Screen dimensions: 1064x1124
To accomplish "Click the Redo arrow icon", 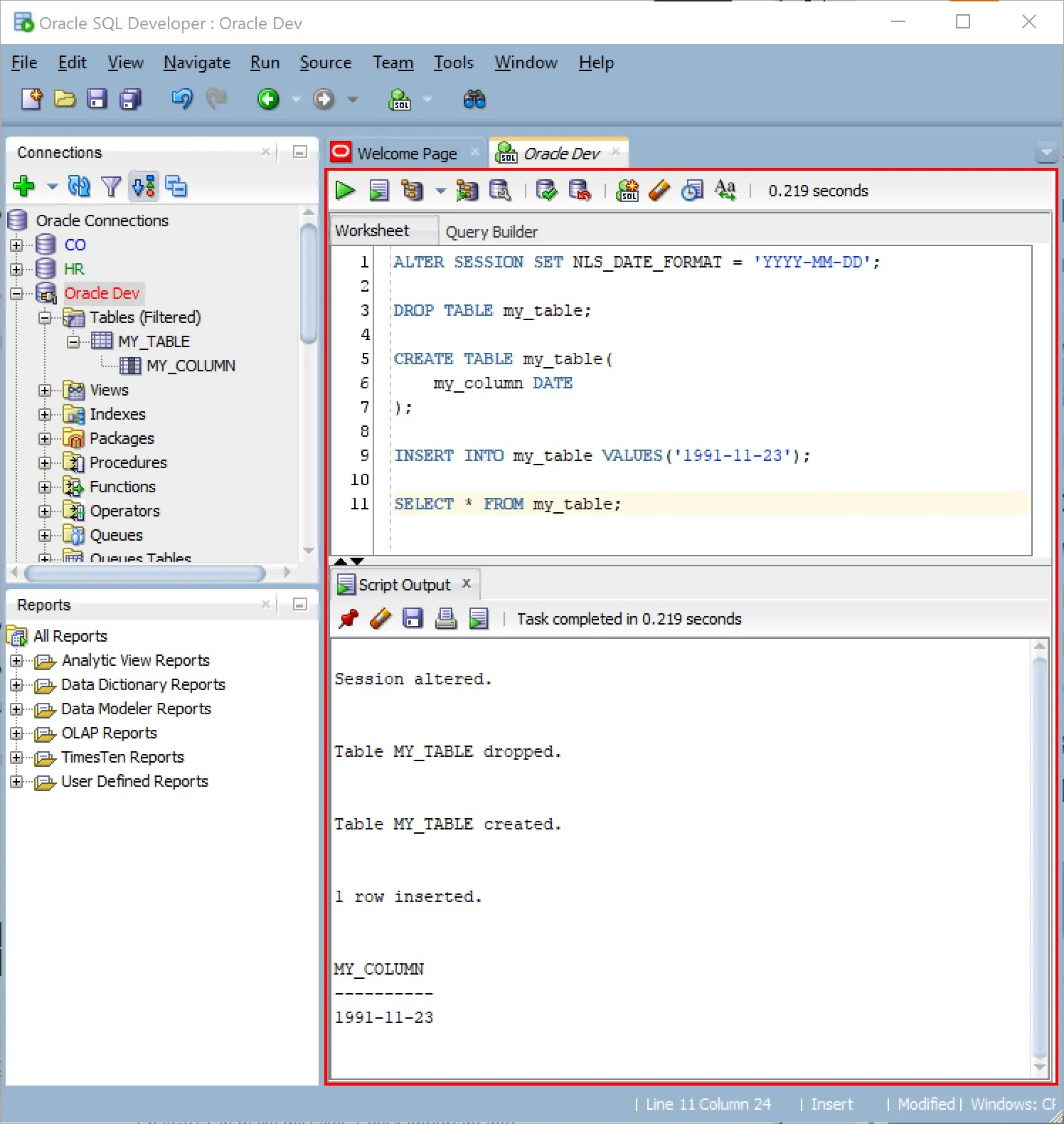I will (216, 99).
